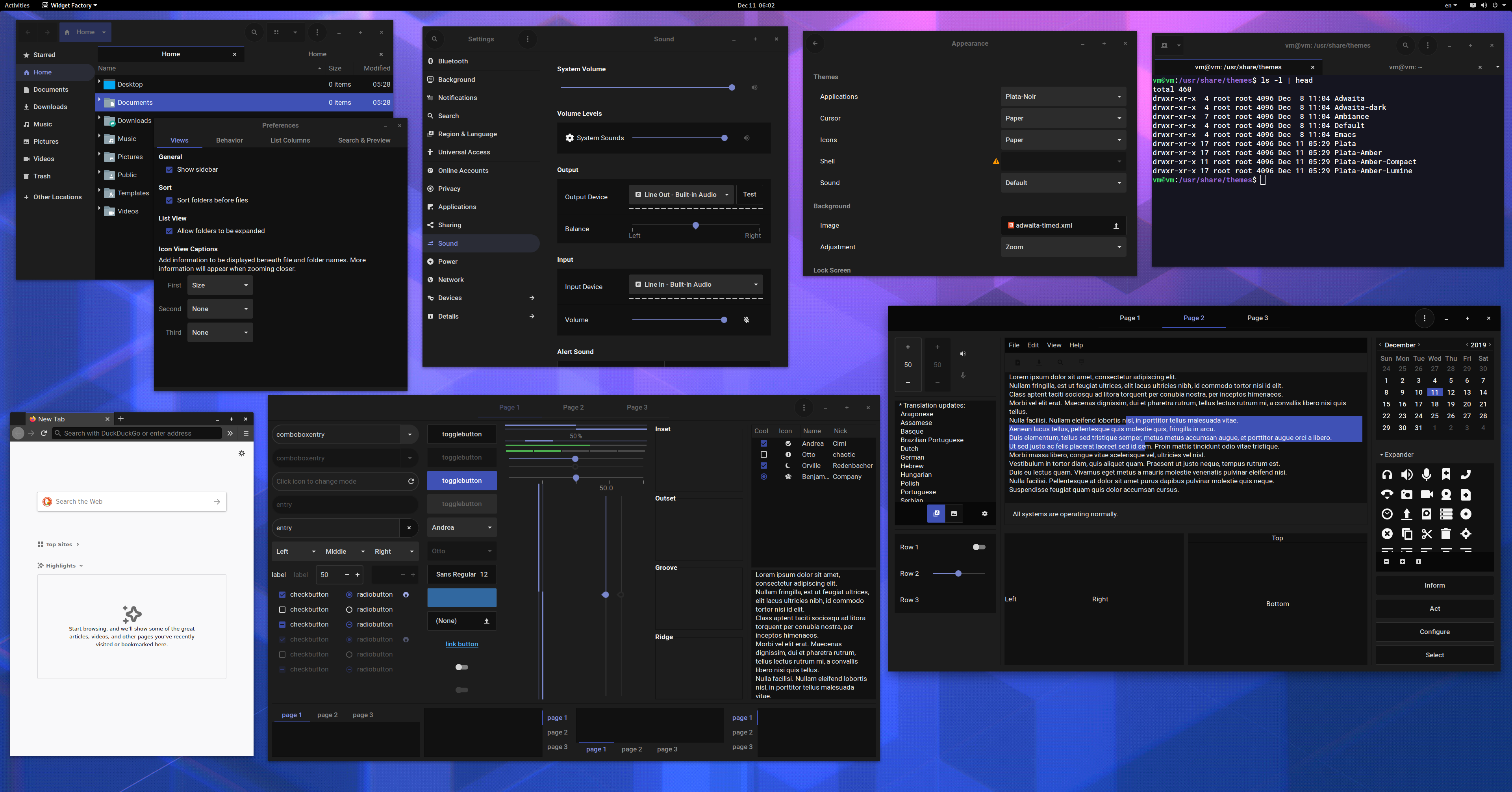Select the second radiobutton (unselected)
This screenshot has height=792, width=1512.
pyautogui.click(x=349, y=609)
